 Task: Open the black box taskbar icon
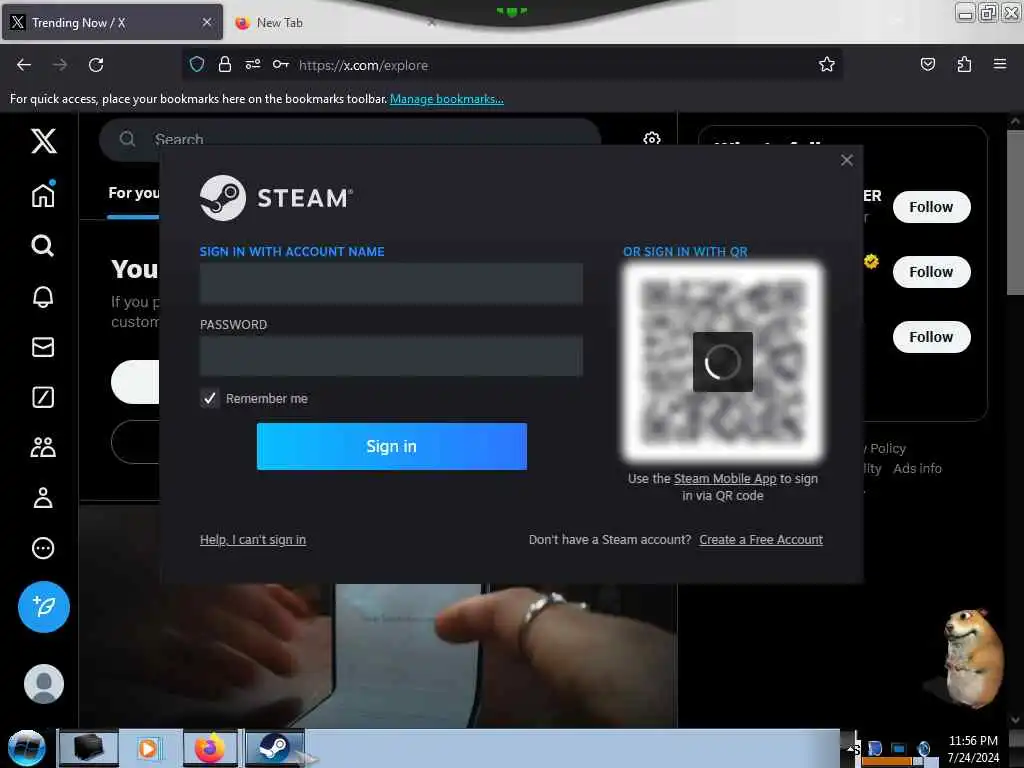click(89, 748)
